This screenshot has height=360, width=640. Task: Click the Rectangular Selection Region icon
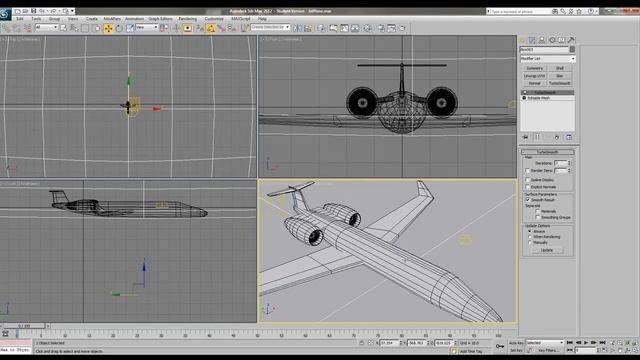pos(85,28)
